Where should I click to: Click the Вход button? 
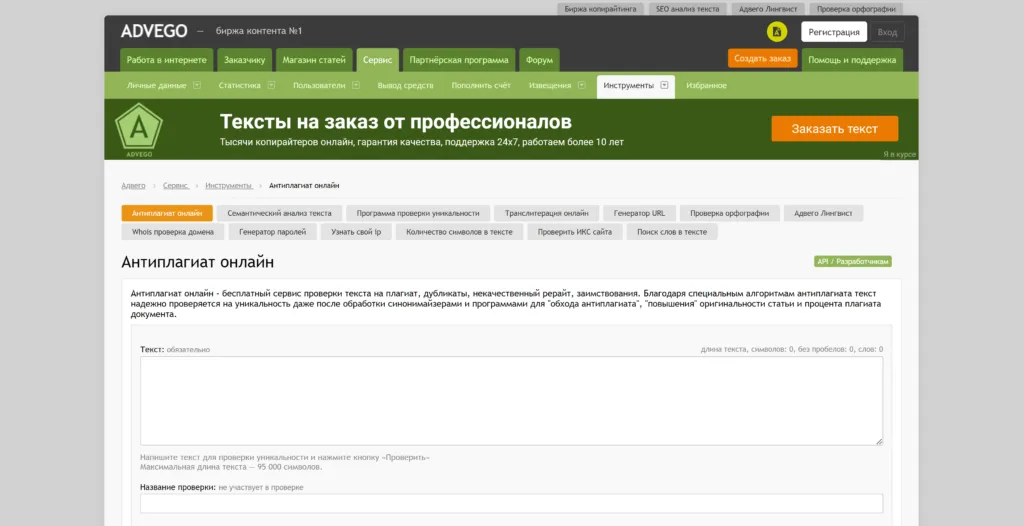(x=888, y=32)
